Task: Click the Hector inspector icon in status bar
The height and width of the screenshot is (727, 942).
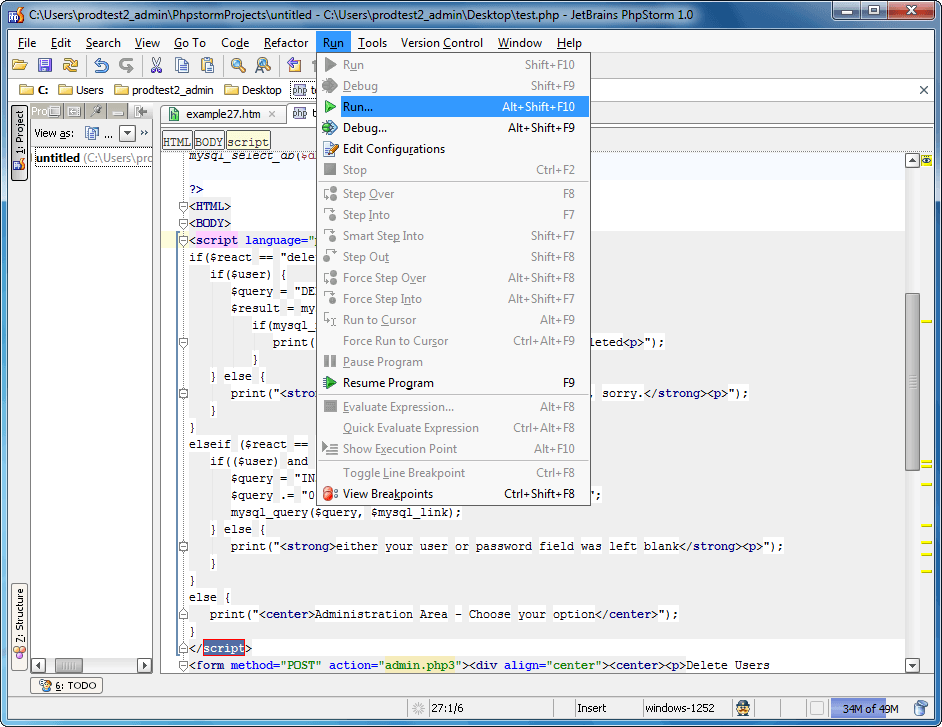Action: [x=743, y=708]
